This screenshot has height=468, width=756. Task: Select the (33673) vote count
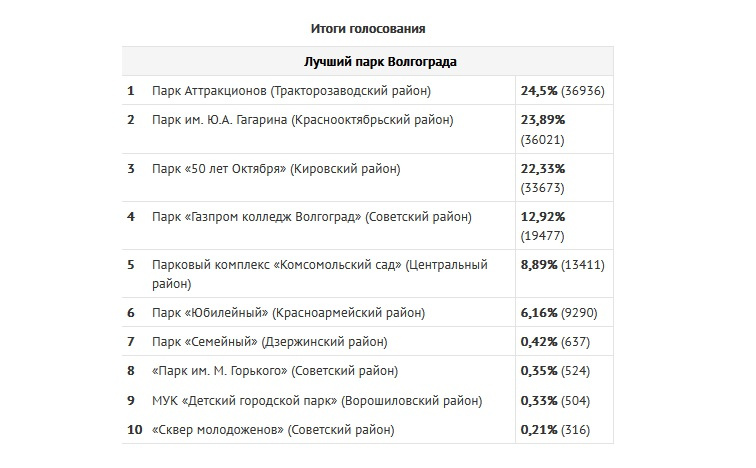[542, 187]
